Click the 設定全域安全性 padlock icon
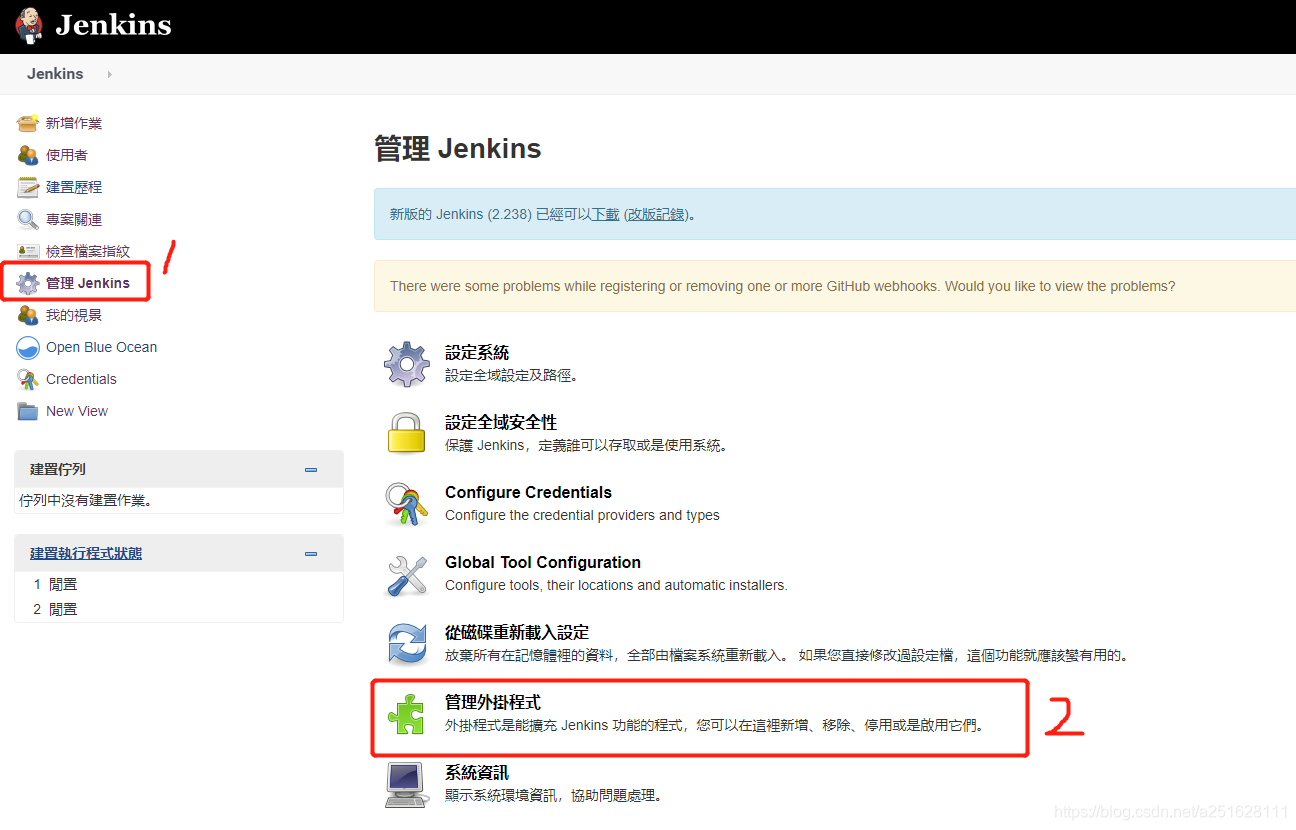This screenshot has width=1296, height=830. pyautogui.click(x=407, y=433)
